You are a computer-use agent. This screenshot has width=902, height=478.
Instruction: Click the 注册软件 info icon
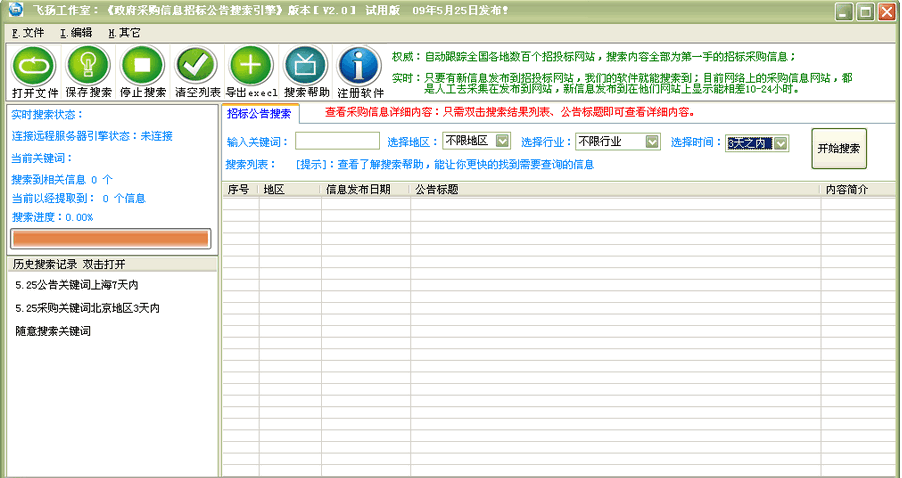pyautogui.click(x=360, y=66)
